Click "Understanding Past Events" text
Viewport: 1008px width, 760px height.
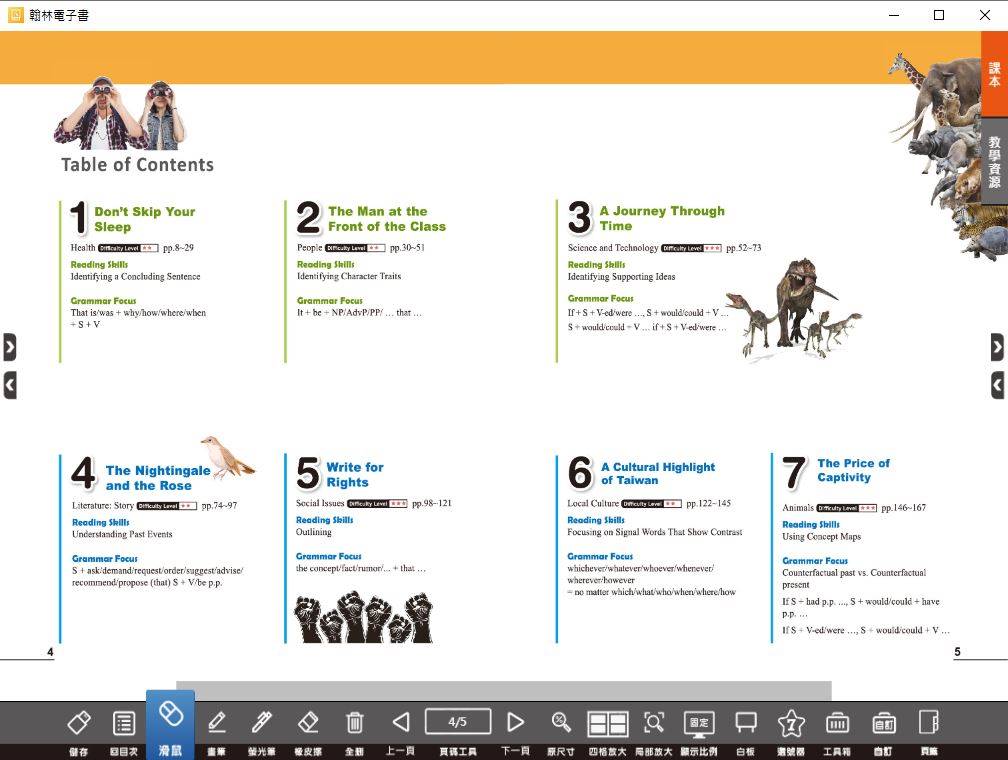click(x=122, y=534)
